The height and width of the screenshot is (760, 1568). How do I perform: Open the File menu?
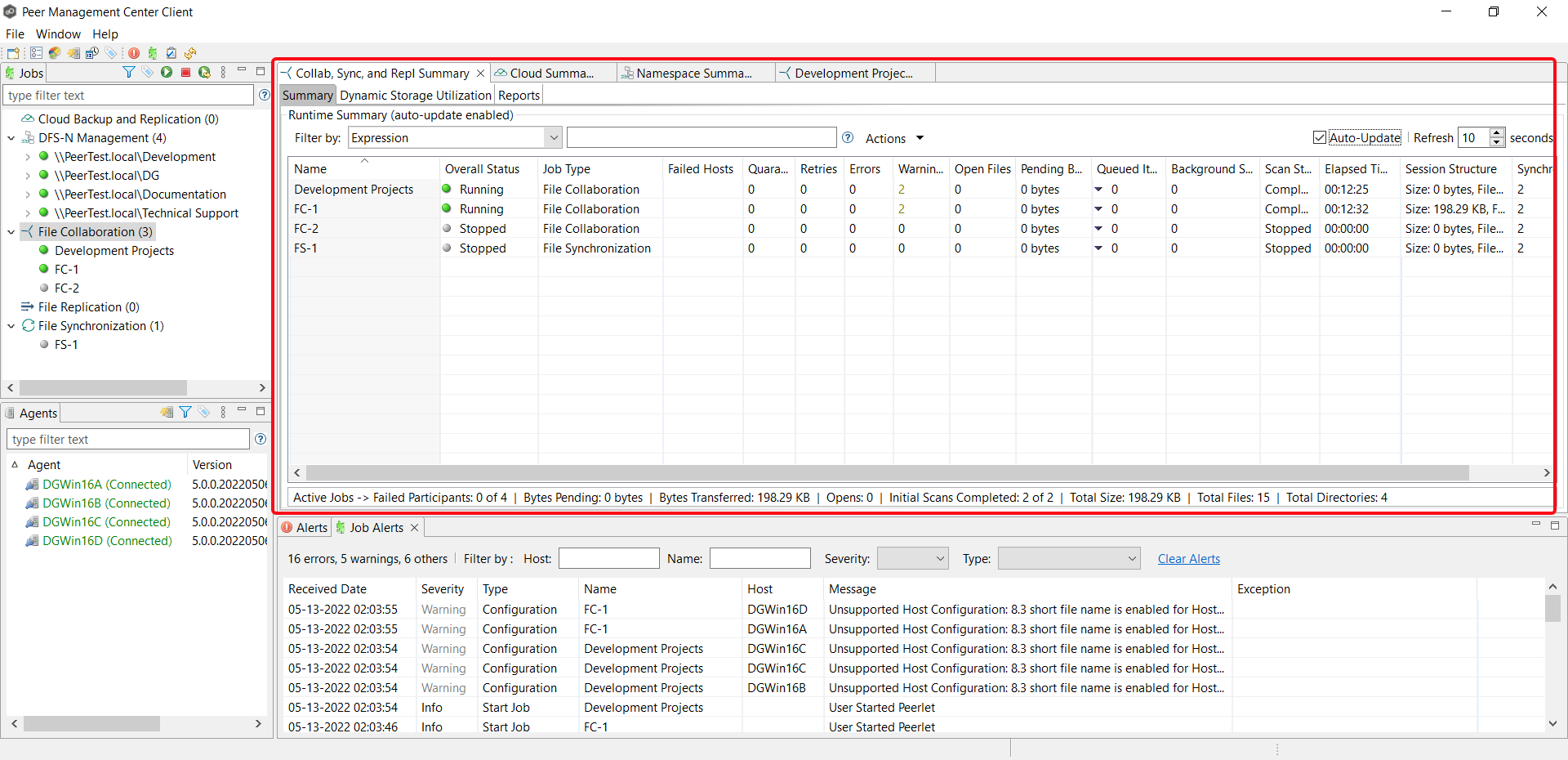(15, 34)
